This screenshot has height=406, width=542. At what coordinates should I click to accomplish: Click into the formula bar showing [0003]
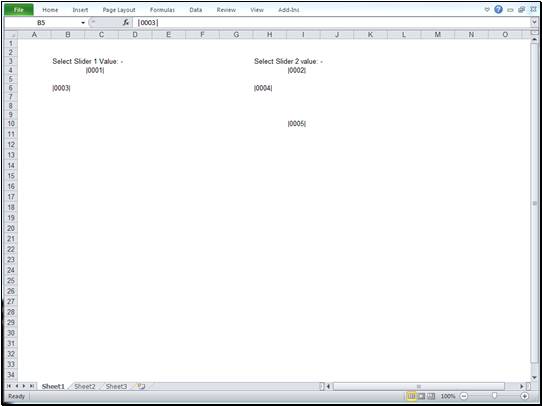coord(332,23)
